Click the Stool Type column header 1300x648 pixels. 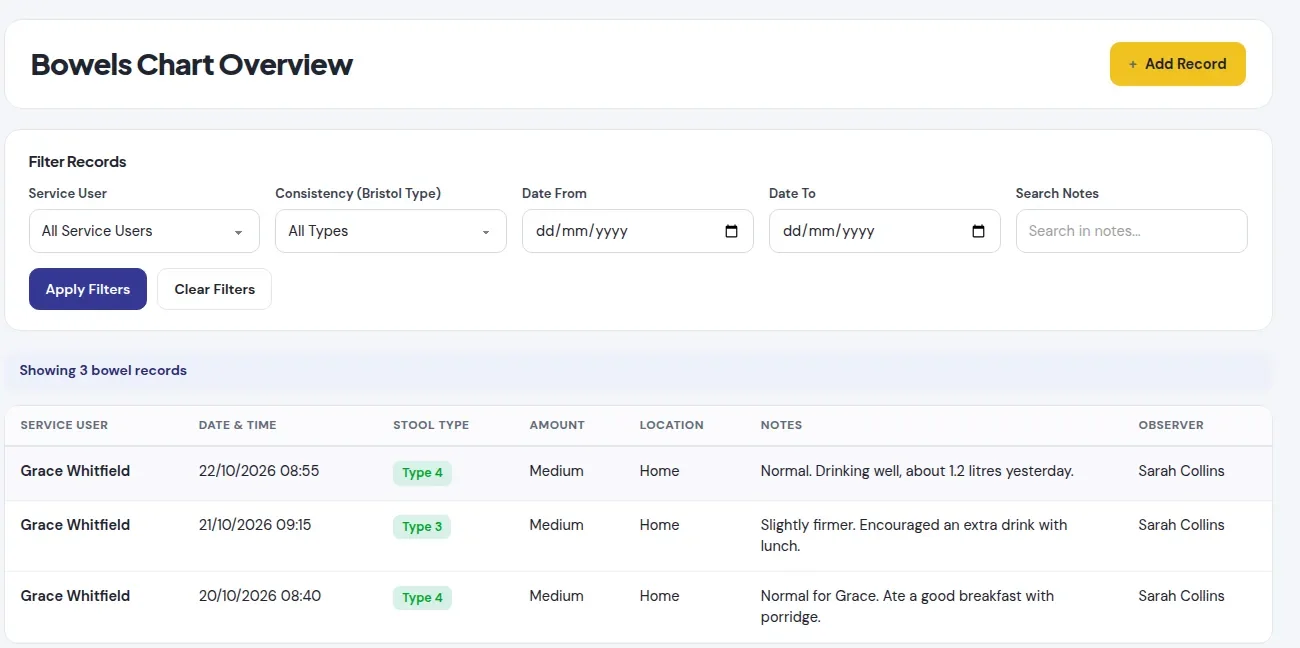click(431, 425)
